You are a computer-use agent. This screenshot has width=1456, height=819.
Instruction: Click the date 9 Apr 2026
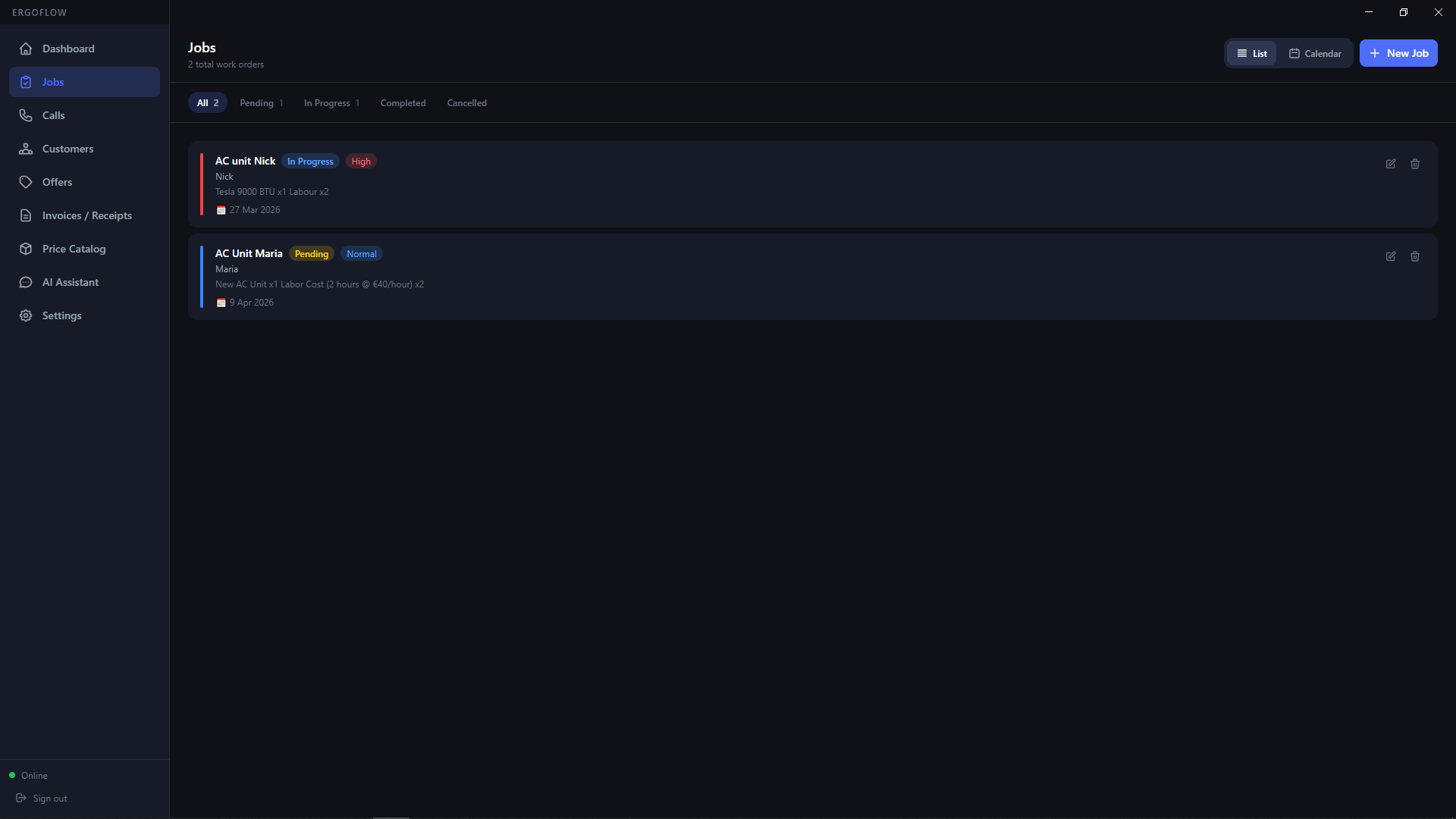coord(252,303)
